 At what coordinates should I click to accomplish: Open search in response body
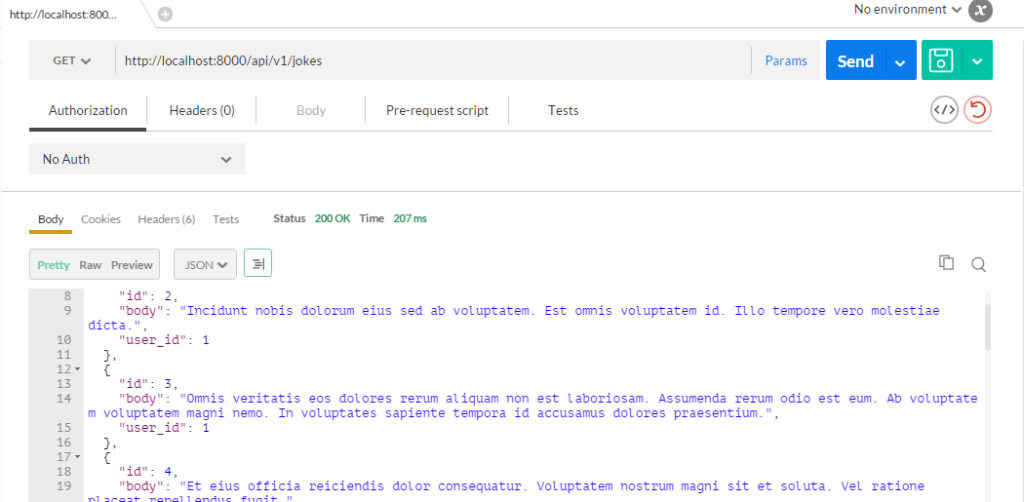tap(979, 264)
